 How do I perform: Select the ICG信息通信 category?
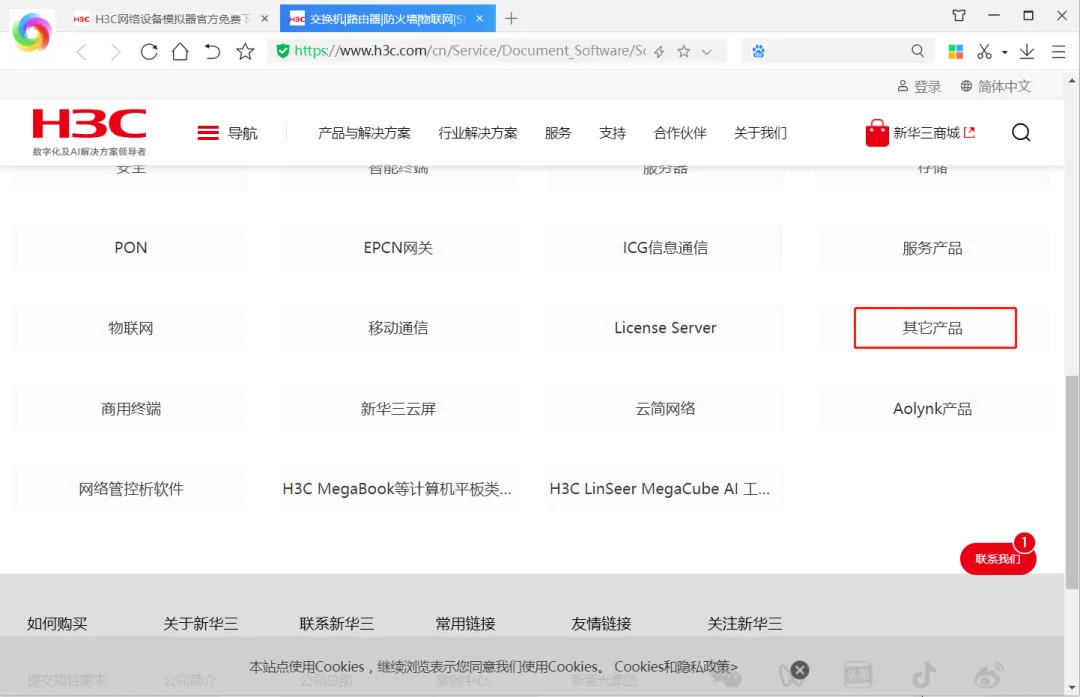click(665, 248)
